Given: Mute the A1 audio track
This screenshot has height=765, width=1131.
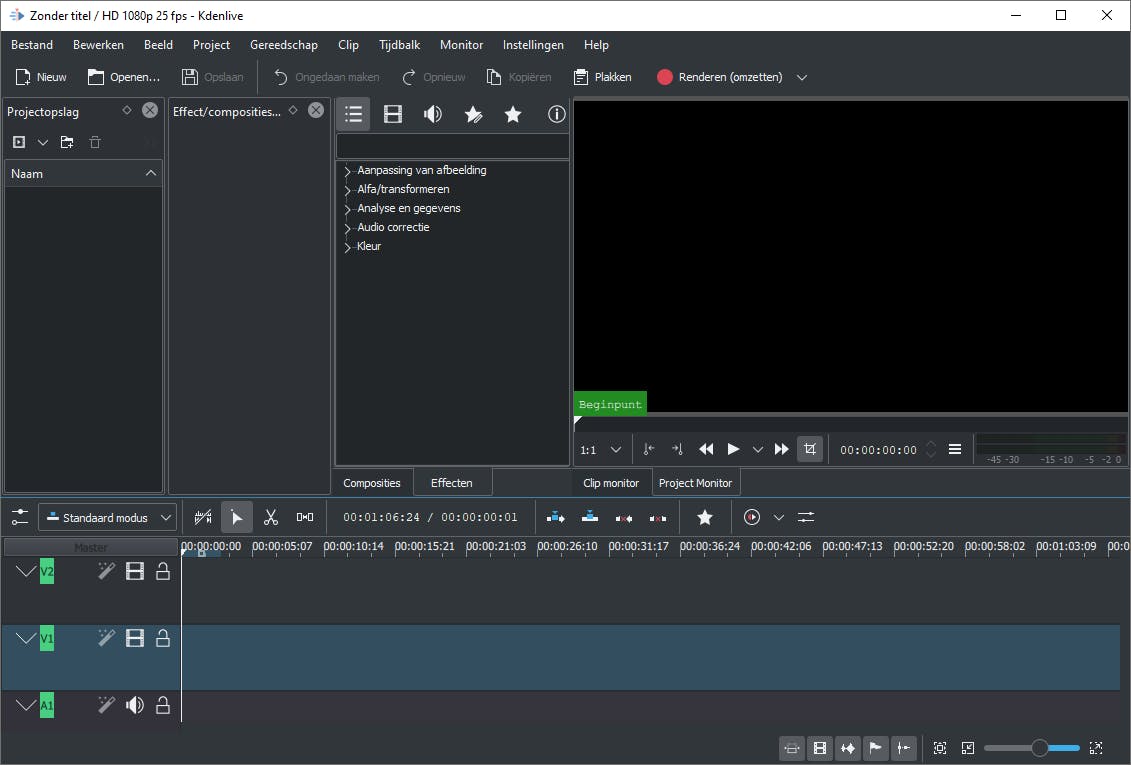Looking at the screenshot, I should 135,705.
